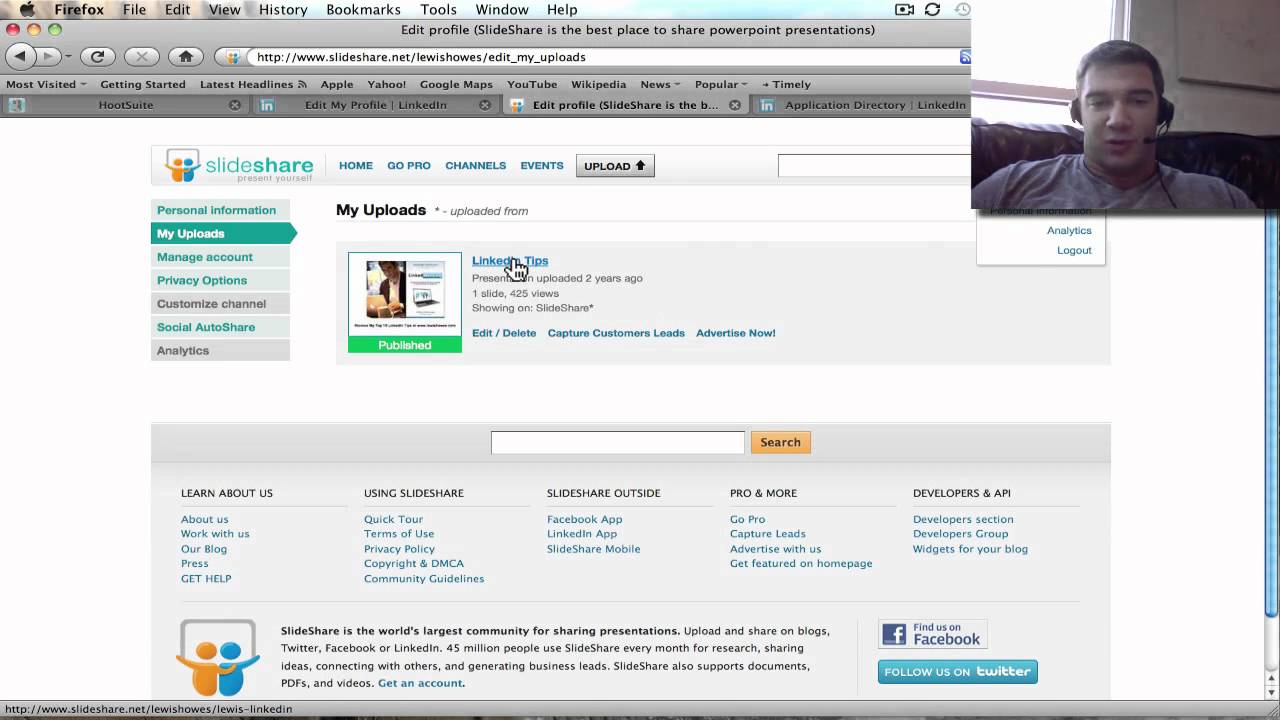Click the sync arrows icon in the menu bar
This screenshot has height=720, width=1280.
coord(932,9)
